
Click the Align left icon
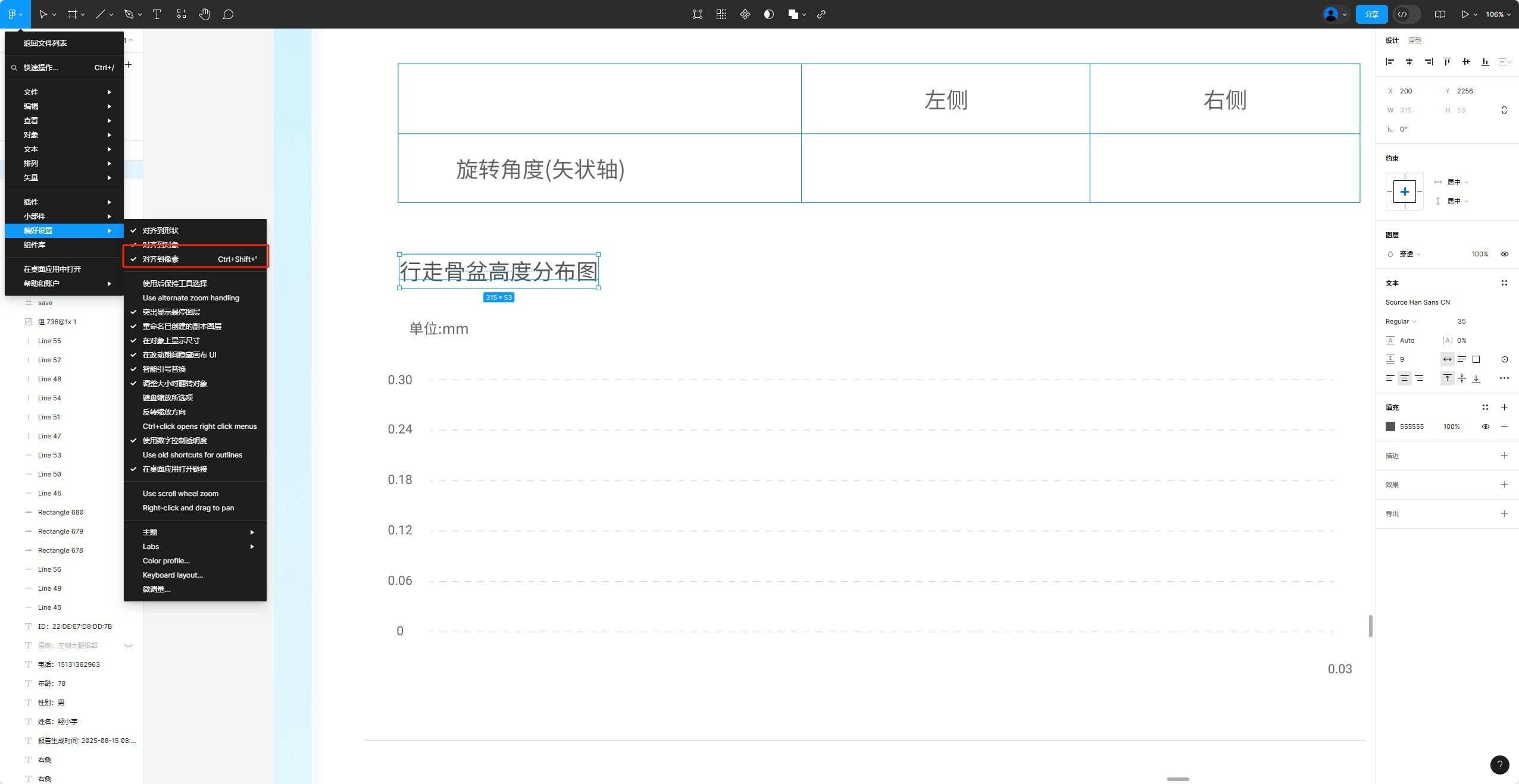[x=1390, y=62]
